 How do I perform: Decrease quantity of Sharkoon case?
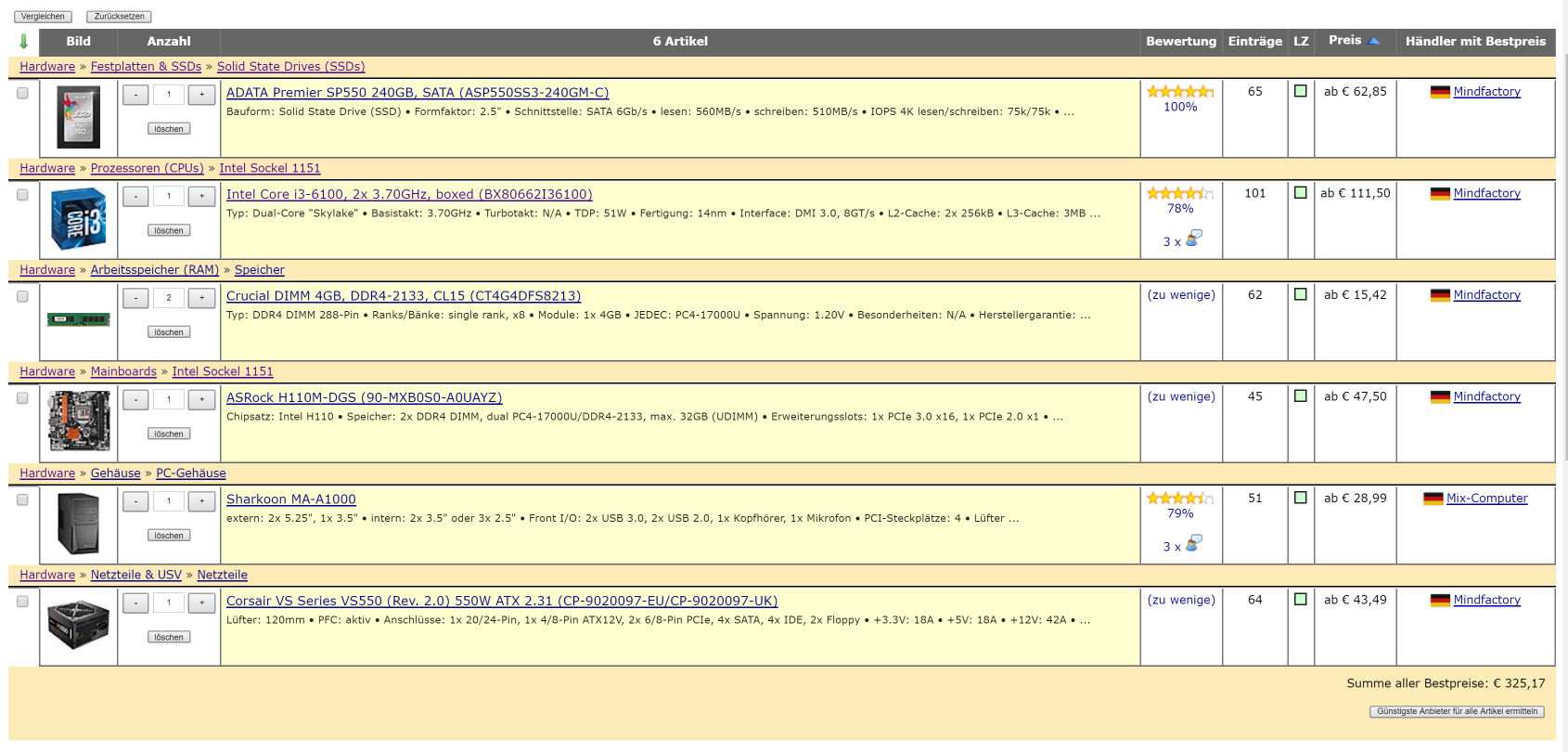135,501
